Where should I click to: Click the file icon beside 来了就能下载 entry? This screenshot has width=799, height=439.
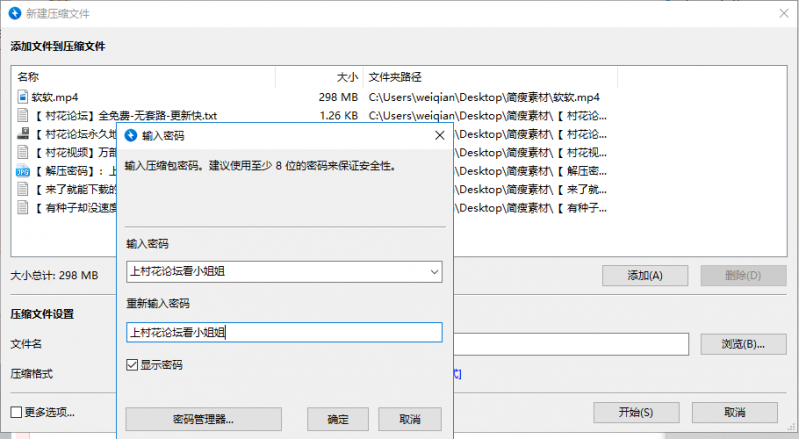[x=22, y=189]
